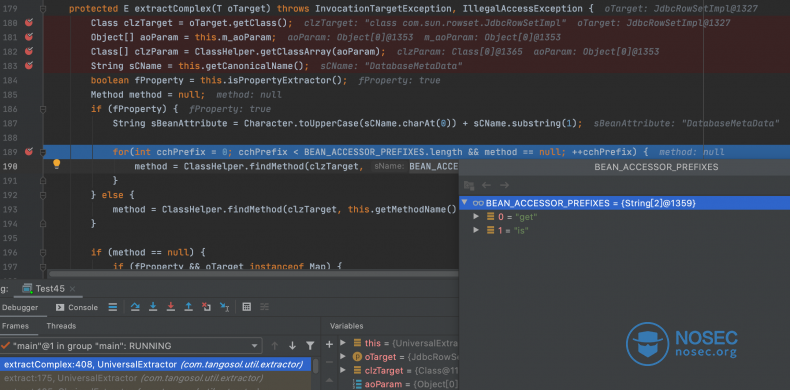Viewport: 790px width, 390px height.
Task: Select frame extractComplex:408, UniversalExtractor
Action: [156, 364]
